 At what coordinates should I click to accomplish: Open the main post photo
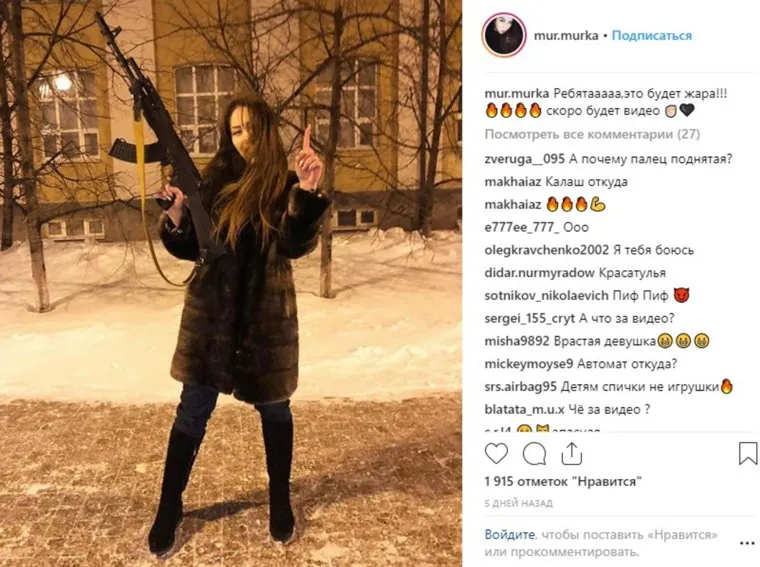pyautogui.click(x=231, y=284)
